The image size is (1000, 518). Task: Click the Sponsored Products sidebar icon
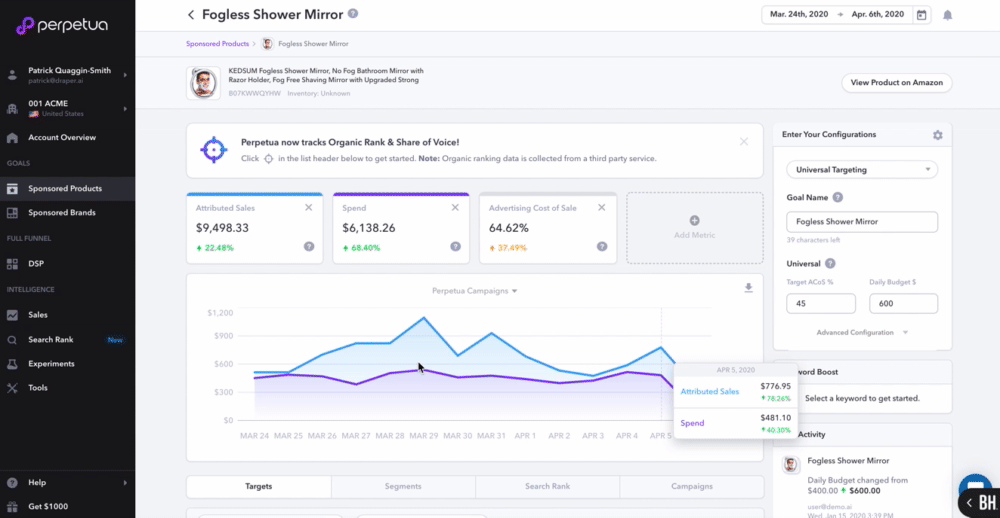point(12,189)
